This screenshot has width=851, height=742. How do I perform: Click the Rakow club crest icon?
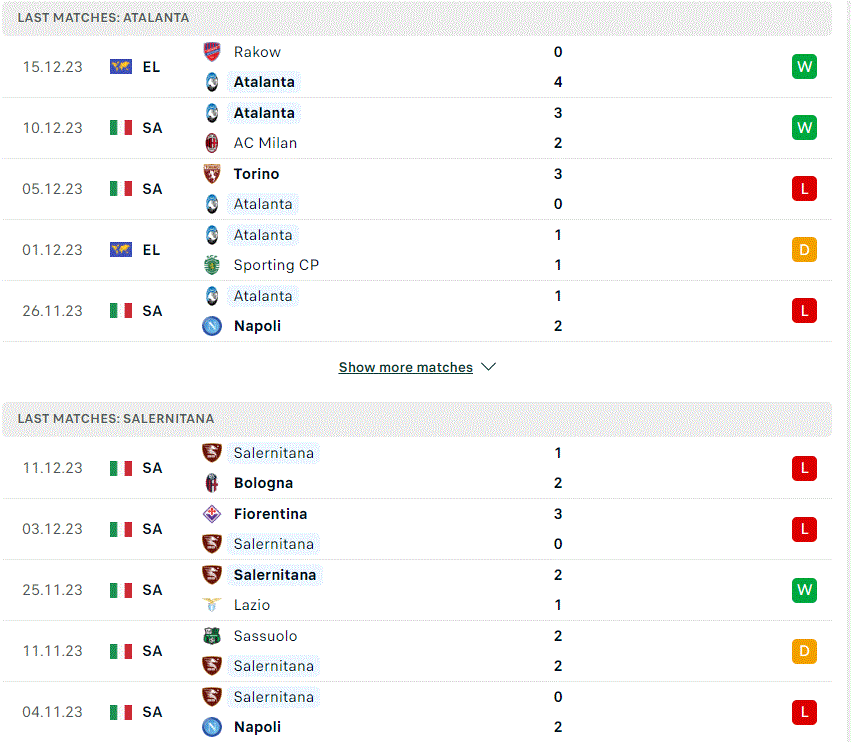pos(212,52)
